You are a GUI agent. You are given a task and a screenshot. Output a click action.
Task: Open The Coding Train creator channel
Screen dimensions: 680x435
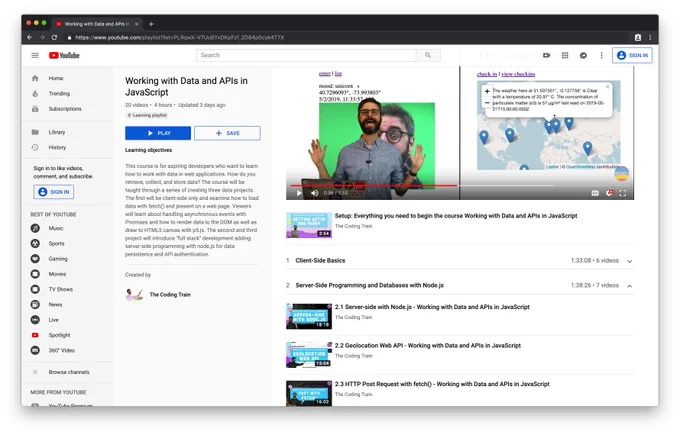tap(170, 294)
